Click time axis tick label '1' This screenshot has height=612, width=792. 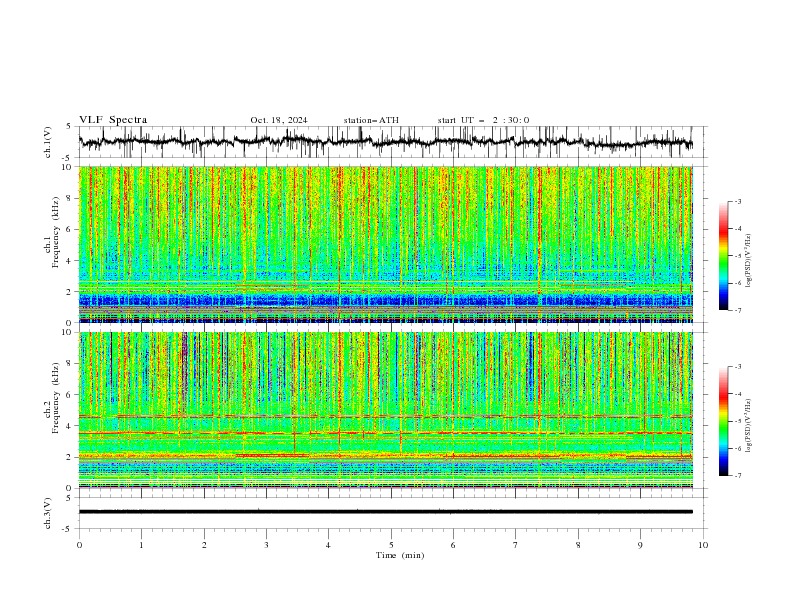(141, 545)
